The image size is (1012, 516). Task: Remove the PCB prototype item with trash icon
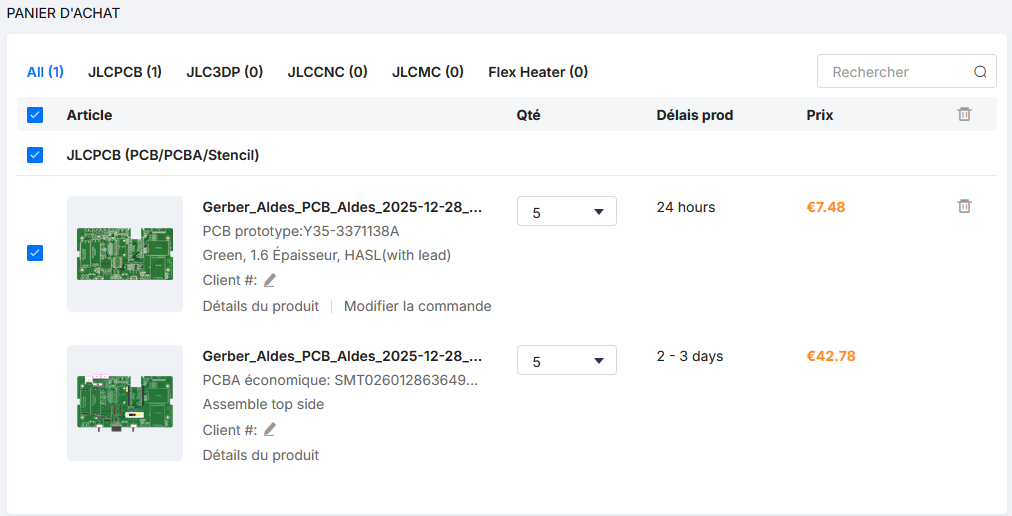point(964,206)
